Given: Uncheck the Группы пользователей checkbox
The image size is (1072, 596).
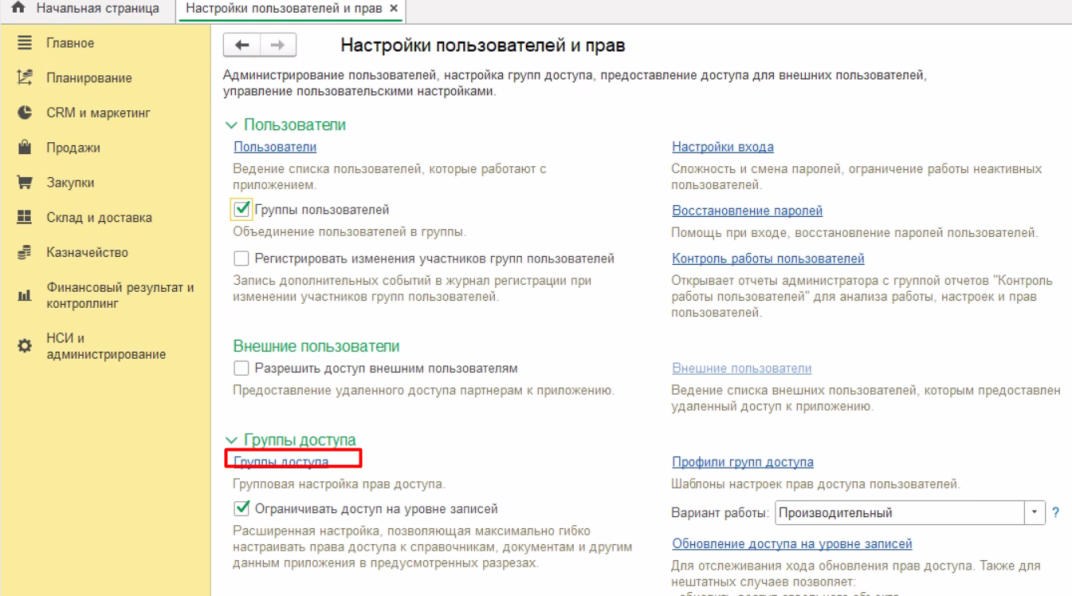Looking at the screenshot, I should (x=241, y=210).
